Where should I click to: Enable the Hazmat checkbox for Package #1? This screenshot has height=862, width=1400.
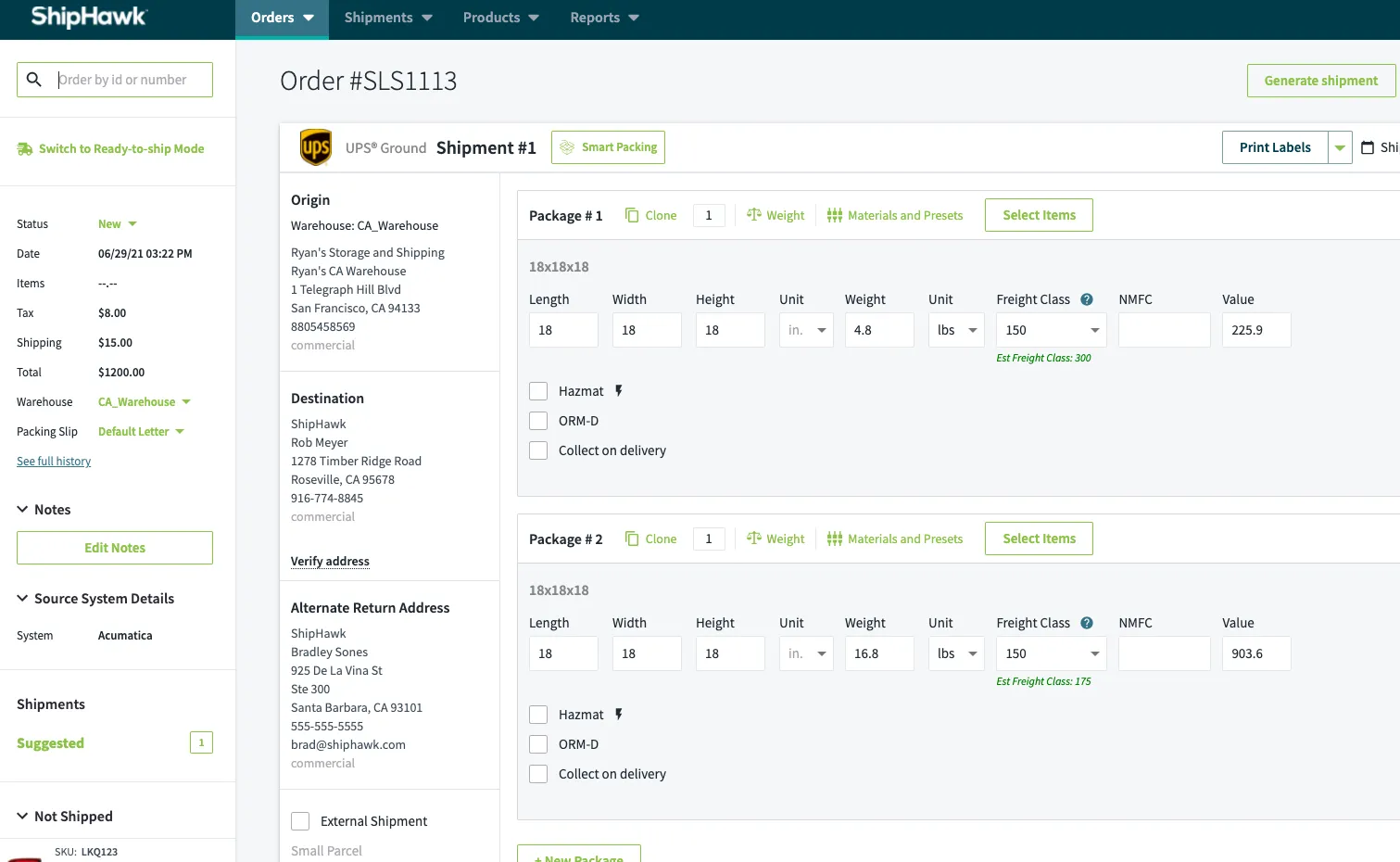tap(538, 390)
